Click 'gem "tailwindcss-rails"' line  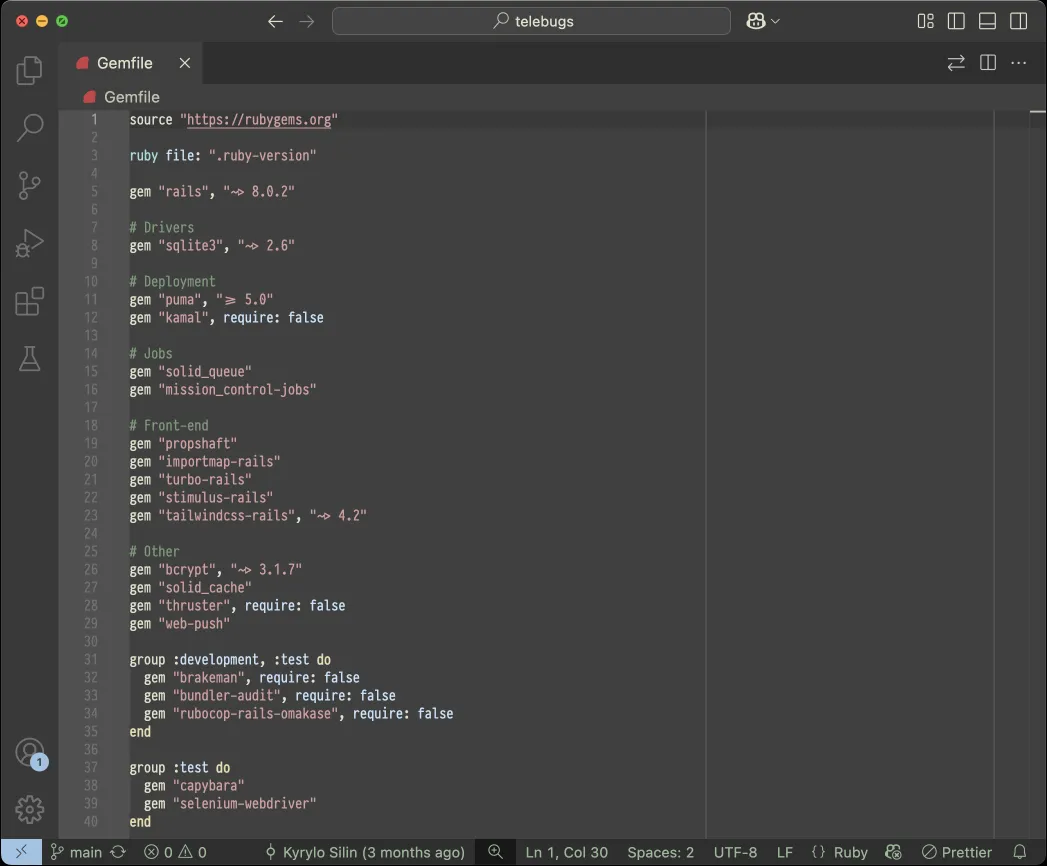(x=248, y=515)
